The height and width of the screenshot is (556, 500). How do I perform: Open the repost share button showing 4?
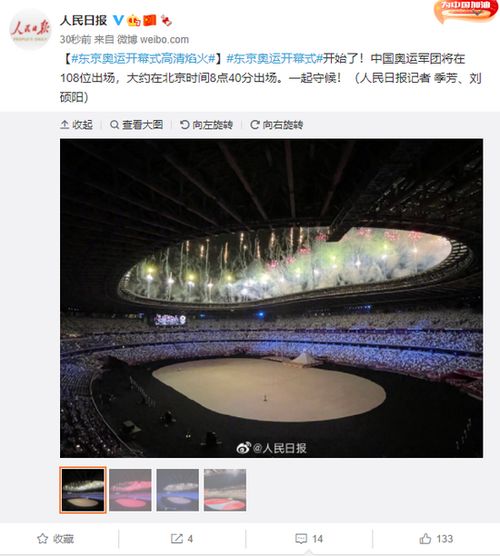(x=182, y=539)
